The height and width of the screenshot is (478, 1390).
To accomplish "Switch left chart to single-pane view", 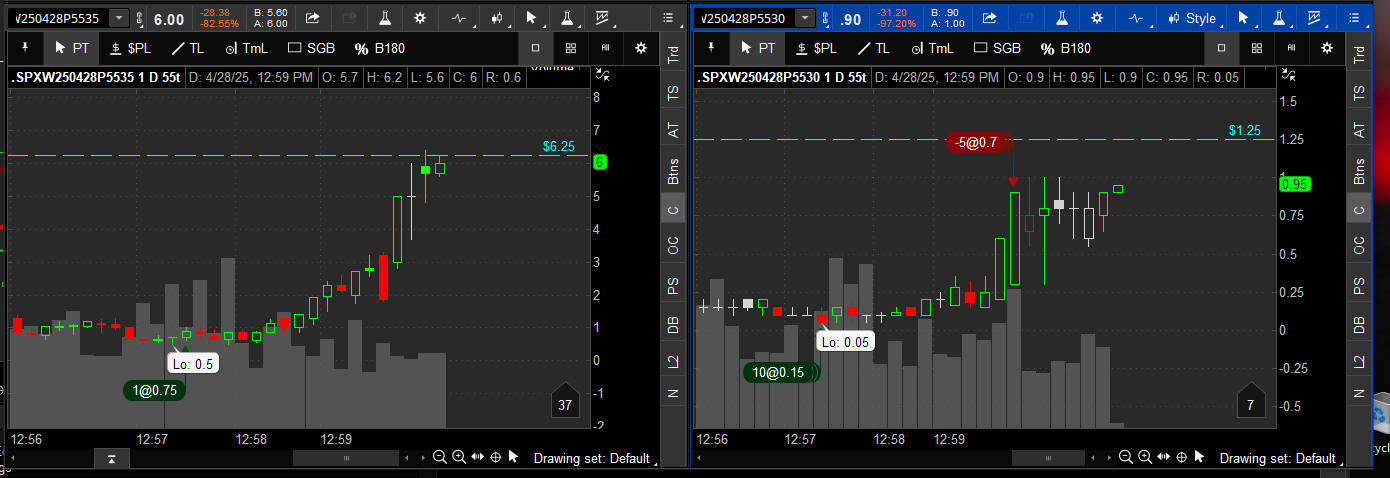I will tap(536, 48).
